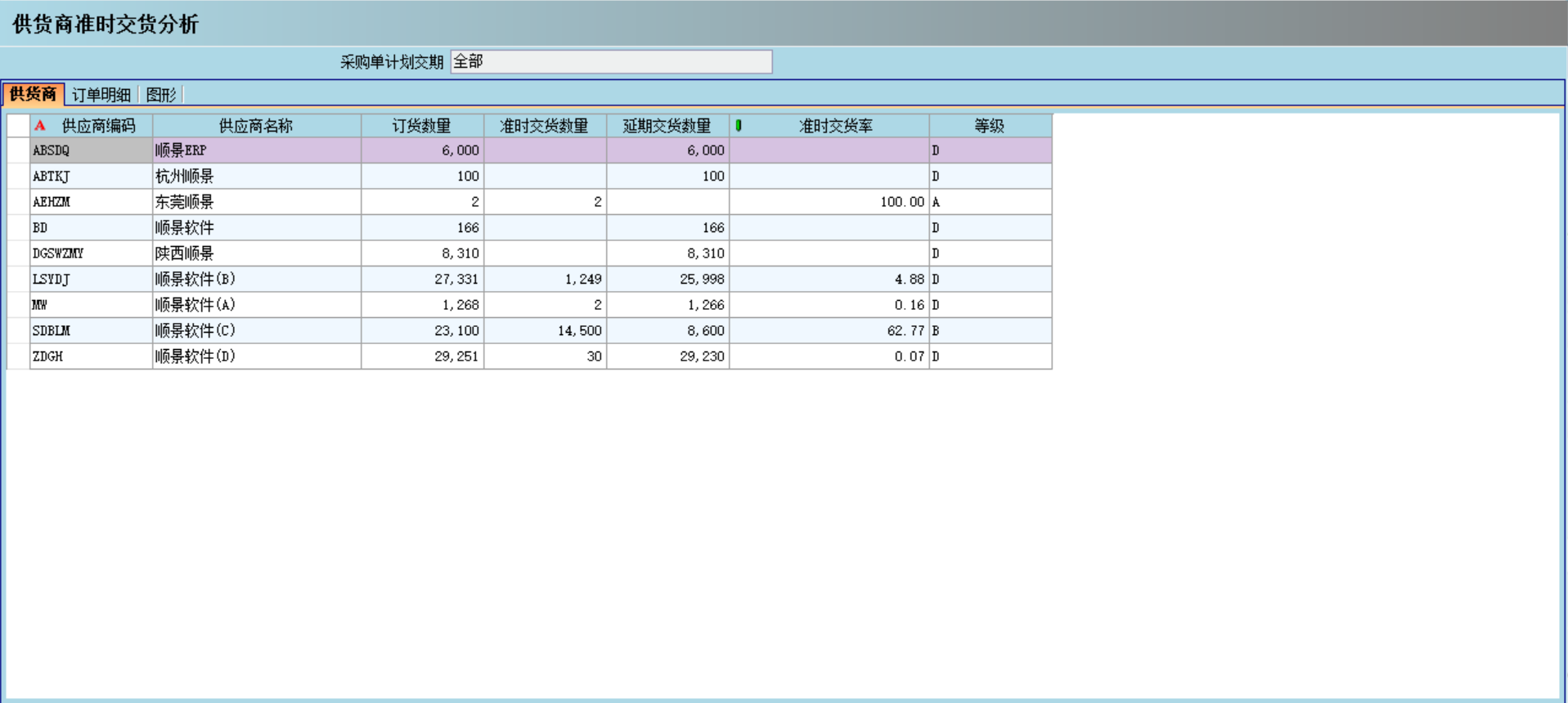Click the red A sort icon in 供应商编码 header
This screenshot has width=1568, height=703.
[40, 126]
